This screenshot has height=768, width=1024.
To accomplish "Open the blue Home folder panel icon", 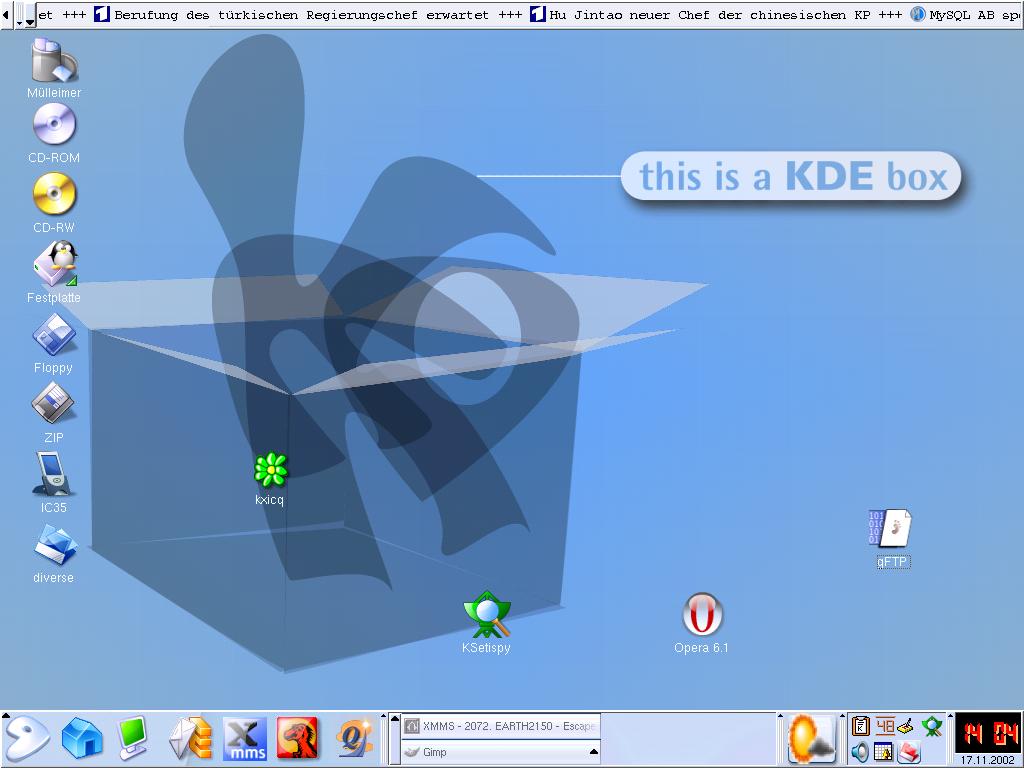I will [x=82, y=739].
